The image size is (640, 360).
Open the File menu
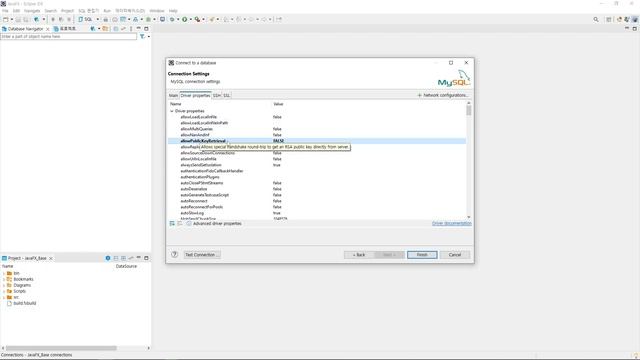5,11
